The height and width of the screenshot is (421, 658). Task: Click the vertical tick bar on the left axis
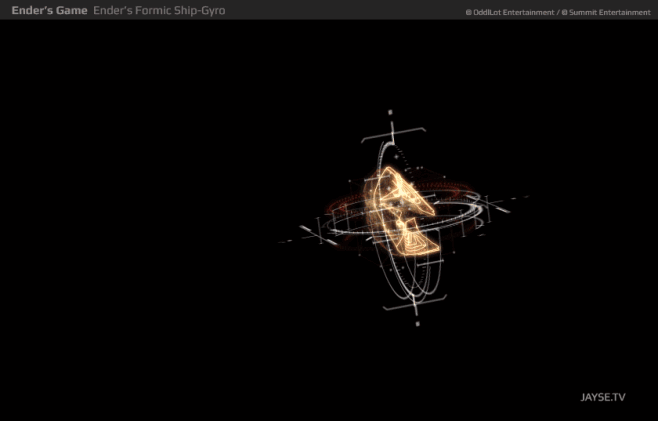click(320, 230)
